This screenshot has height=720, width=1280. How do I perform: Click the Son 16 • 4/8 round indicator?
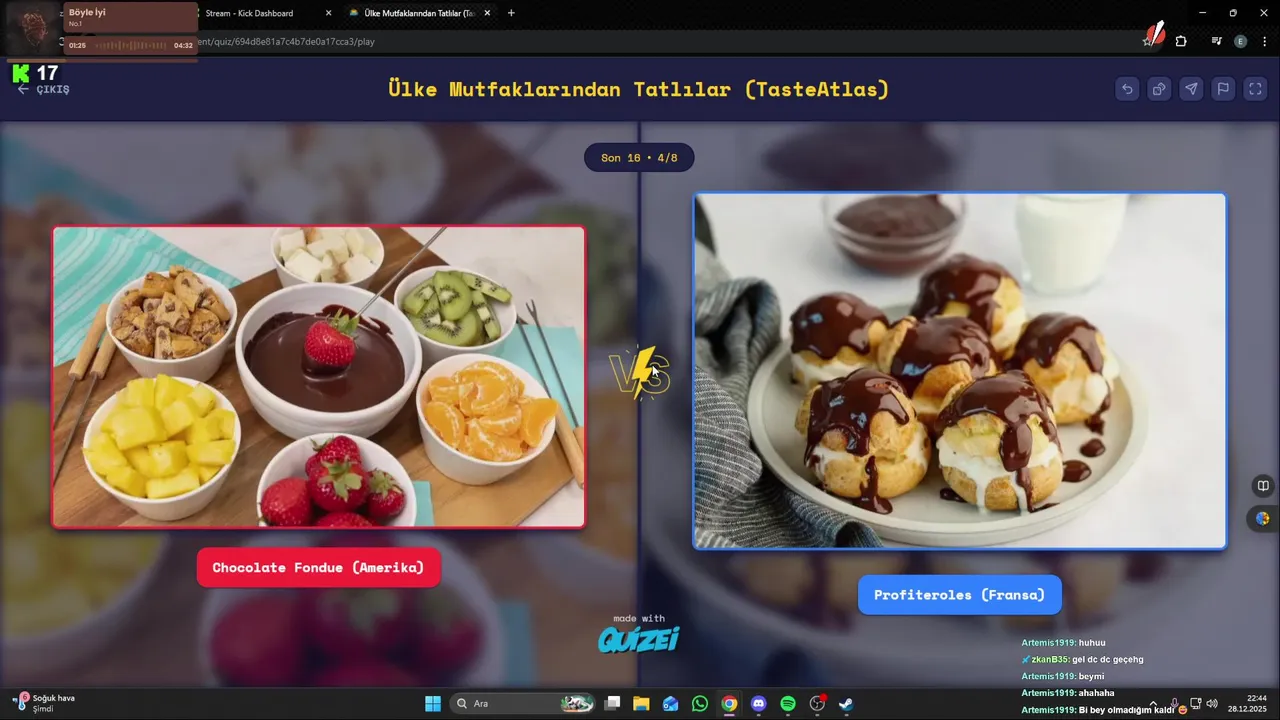[x=639, y=158]
